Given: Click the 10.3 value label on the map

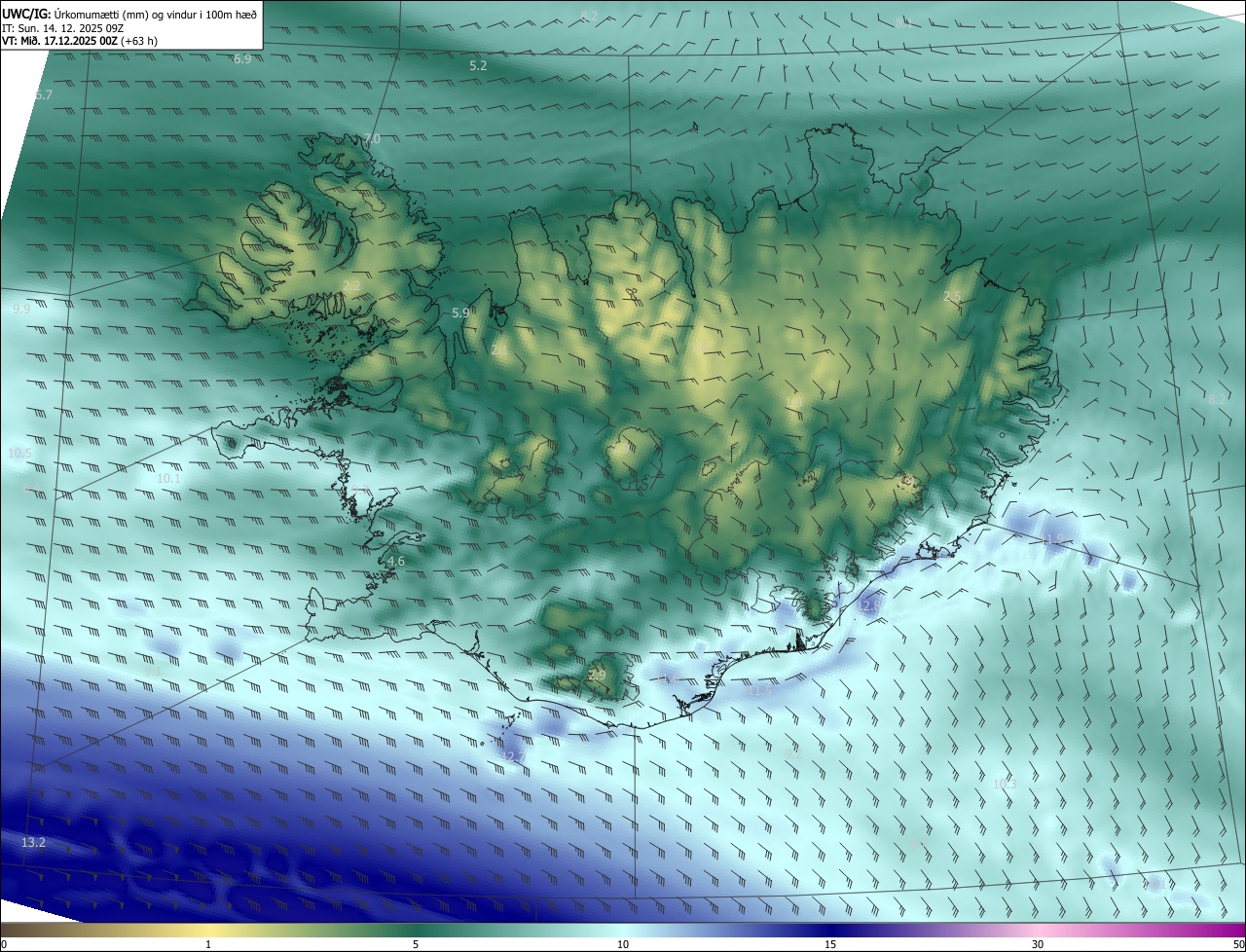Looking at the screenshot, I should 1005,784.
